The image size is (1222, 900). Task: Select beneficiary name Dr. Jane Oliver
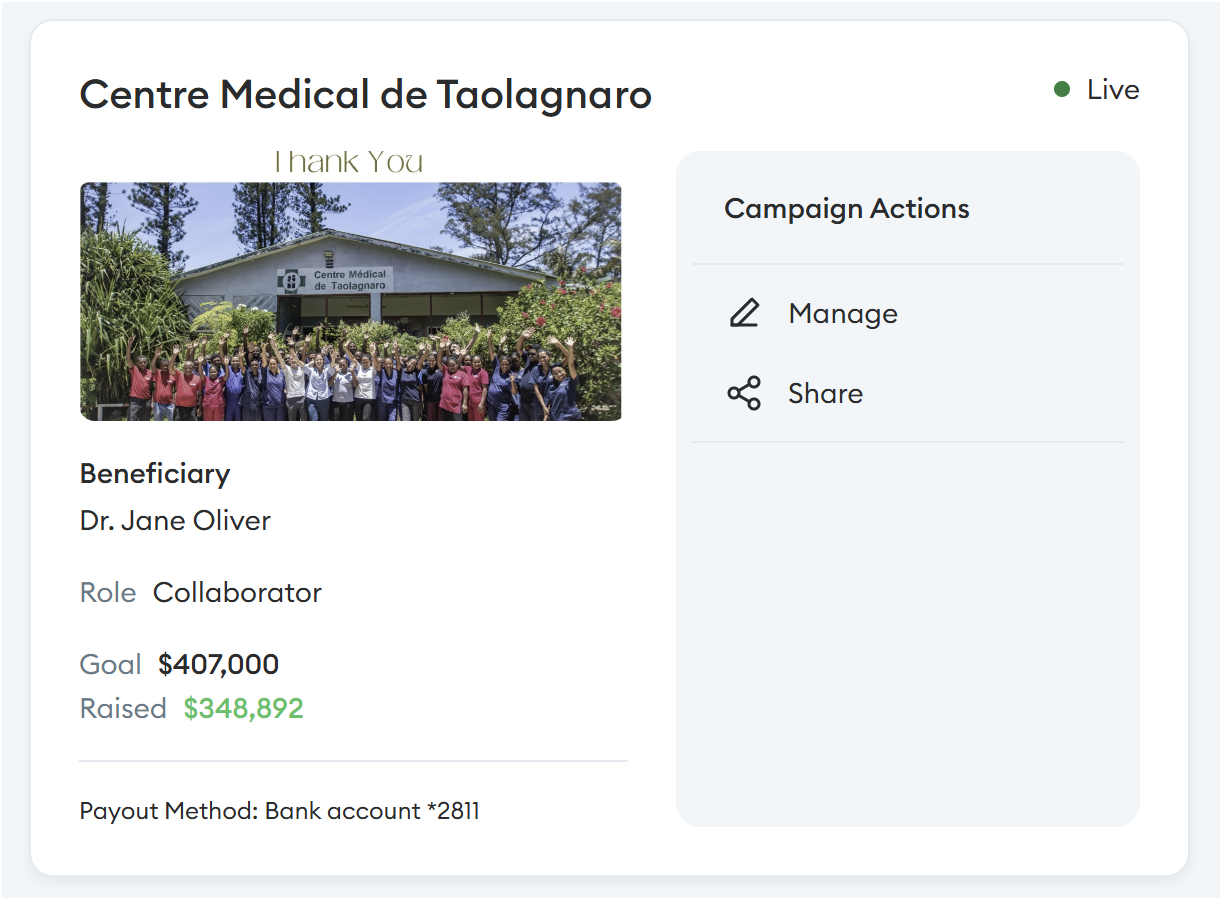pos(175,521)
